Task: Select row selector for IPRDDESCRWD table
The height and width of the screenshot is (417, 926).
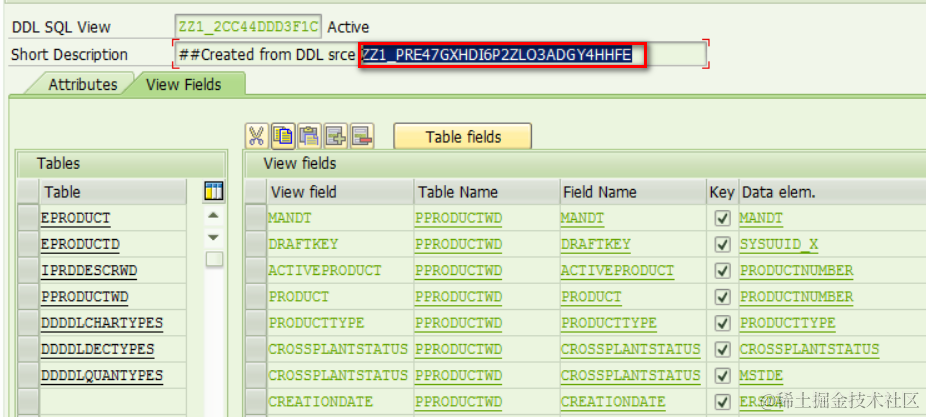Action: (x=28, y=271)
